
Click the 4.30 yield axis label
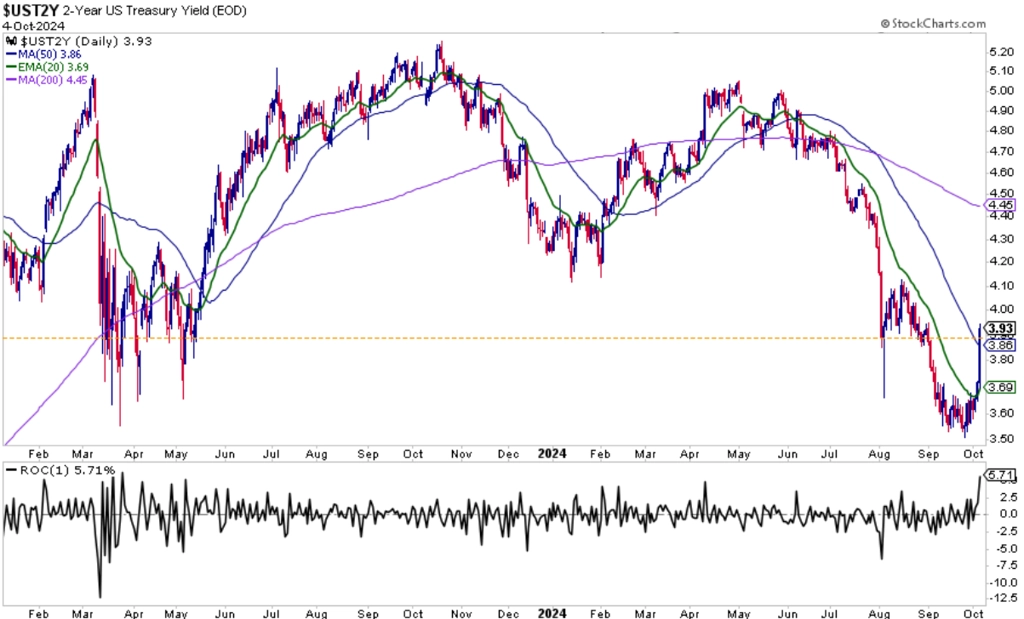[1001, 240]
